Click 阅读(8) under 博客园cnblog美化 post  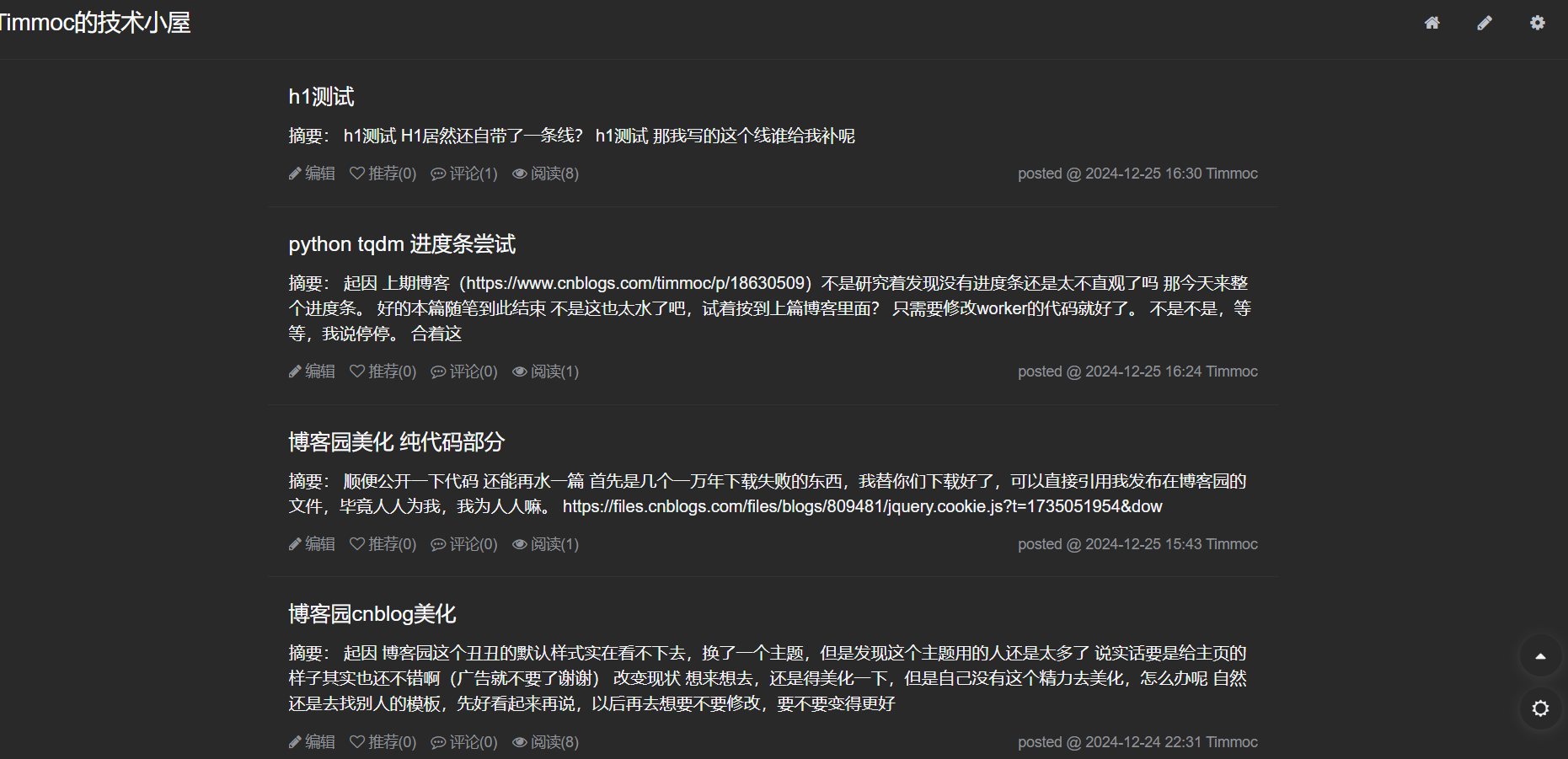tap(545, 742)
